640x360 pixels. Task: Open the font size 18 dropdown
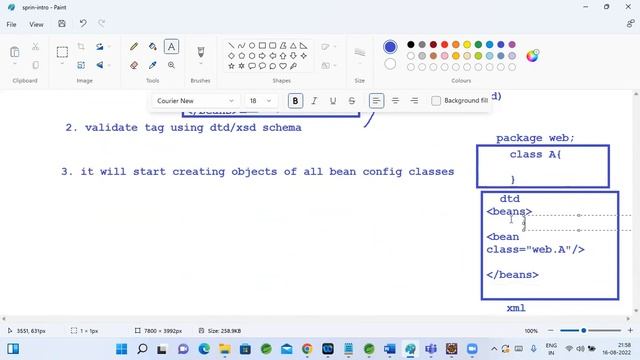pos(260,100)
